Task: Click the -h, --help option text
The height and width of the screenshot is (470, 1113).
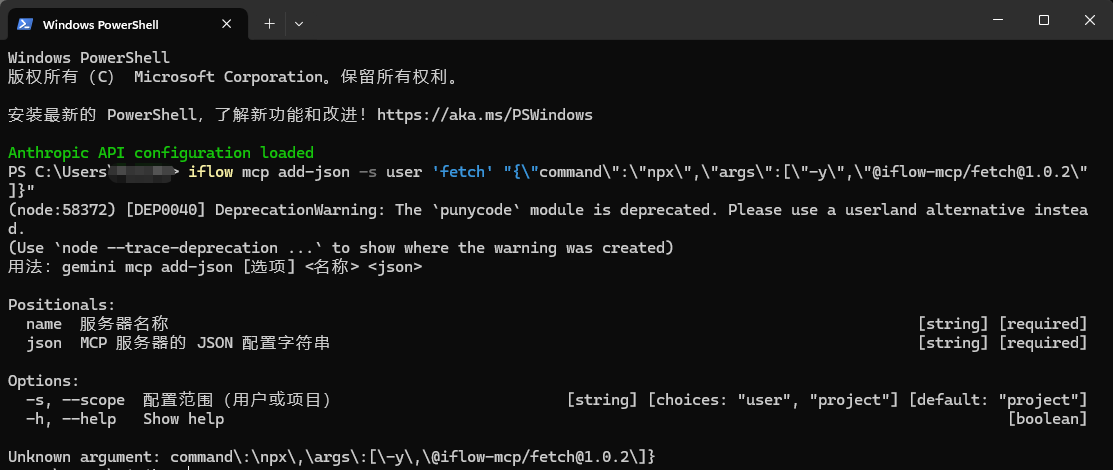Action: tap(71, 419)
